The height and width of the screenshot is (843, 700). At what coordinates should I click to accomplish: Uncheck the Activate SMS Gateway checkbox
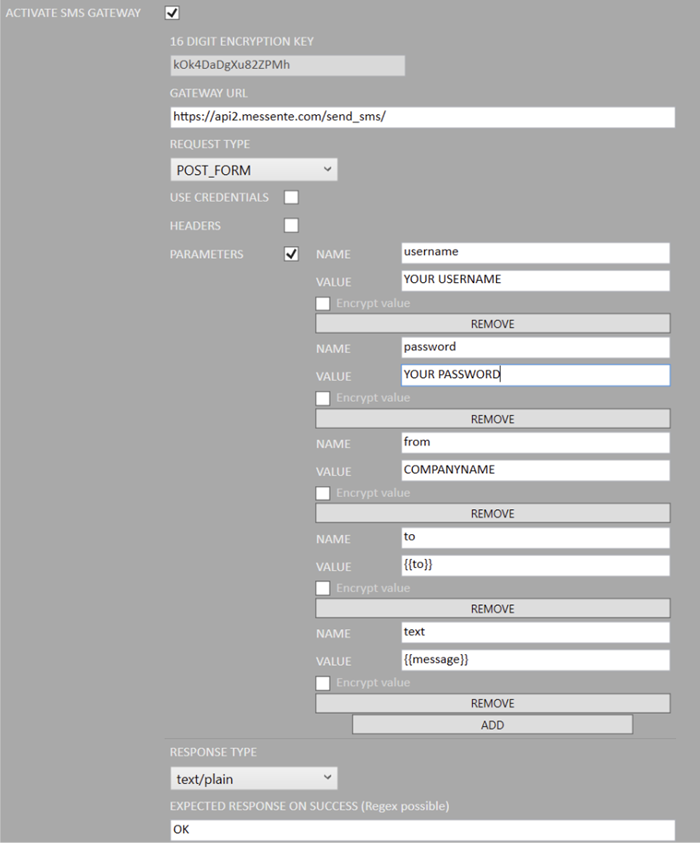point(172,13)
